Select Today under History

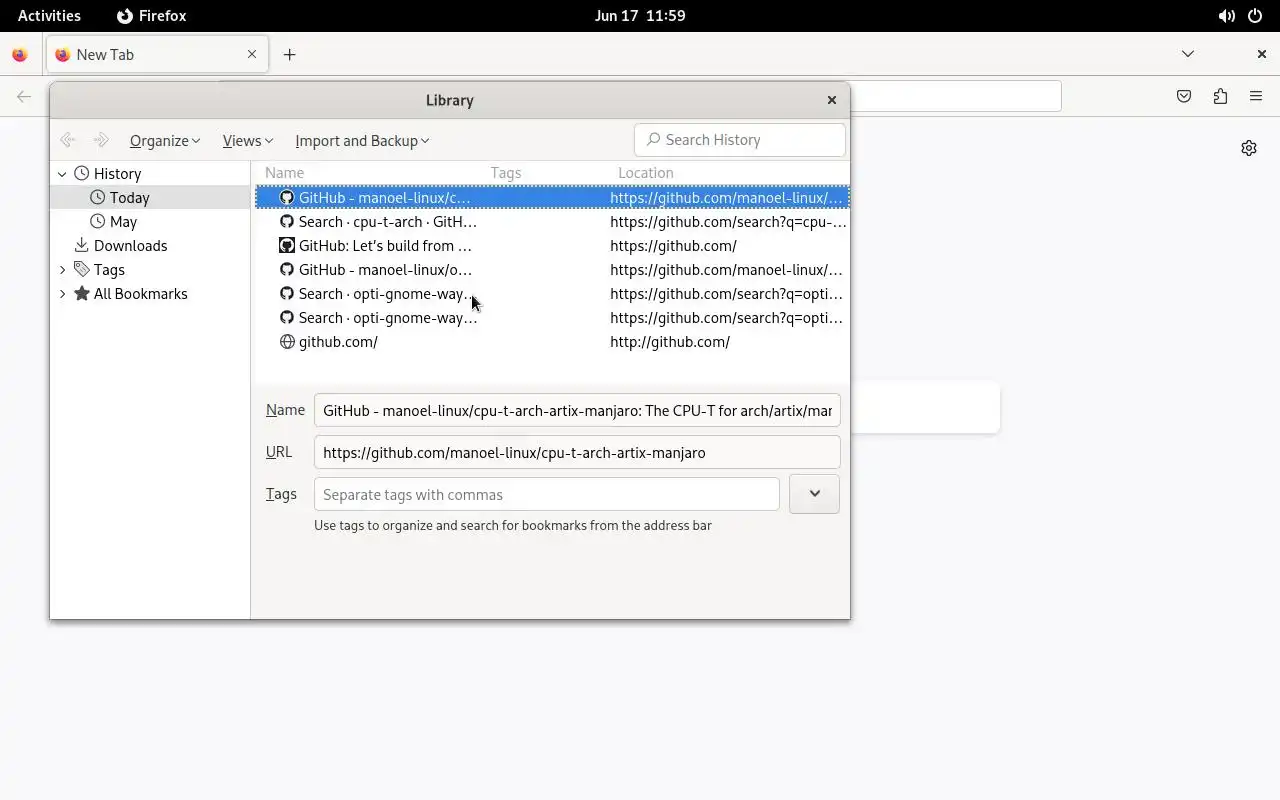click(150, 198)
